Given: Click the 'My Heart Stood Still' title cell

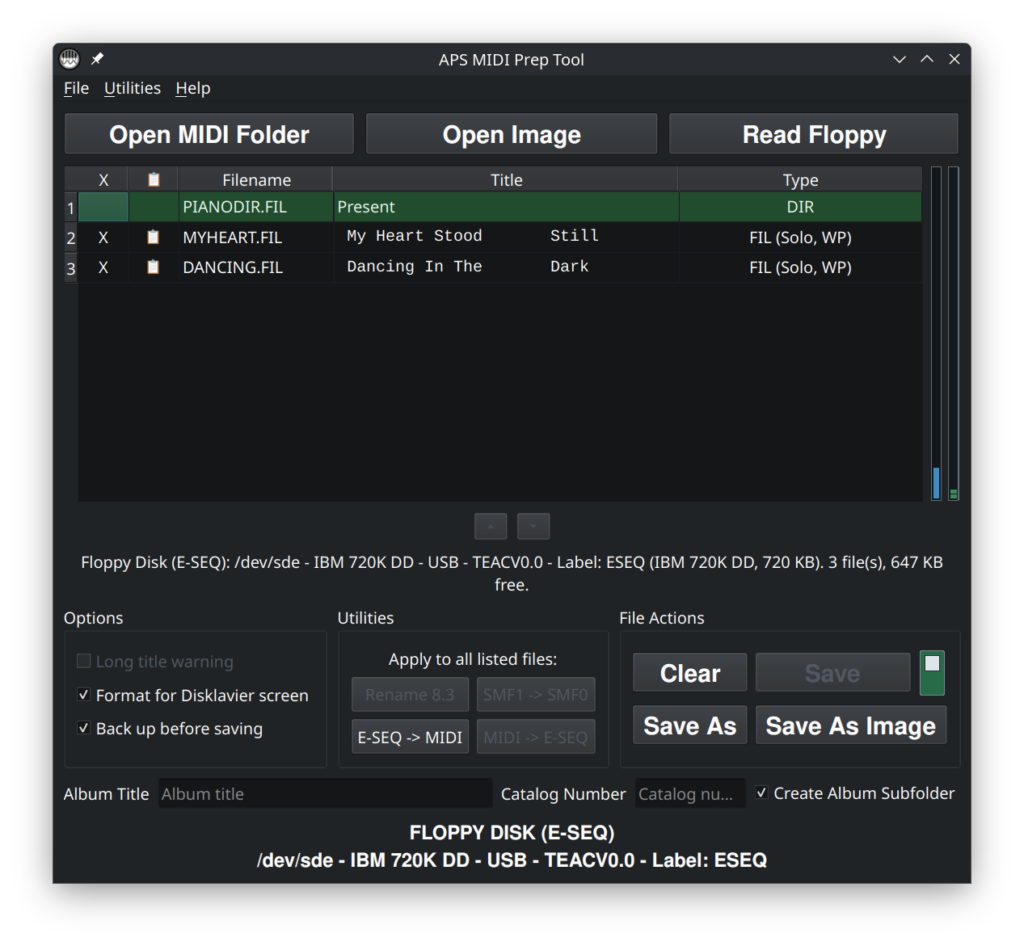Looking at the screenshot, I should tap(506, 238).
